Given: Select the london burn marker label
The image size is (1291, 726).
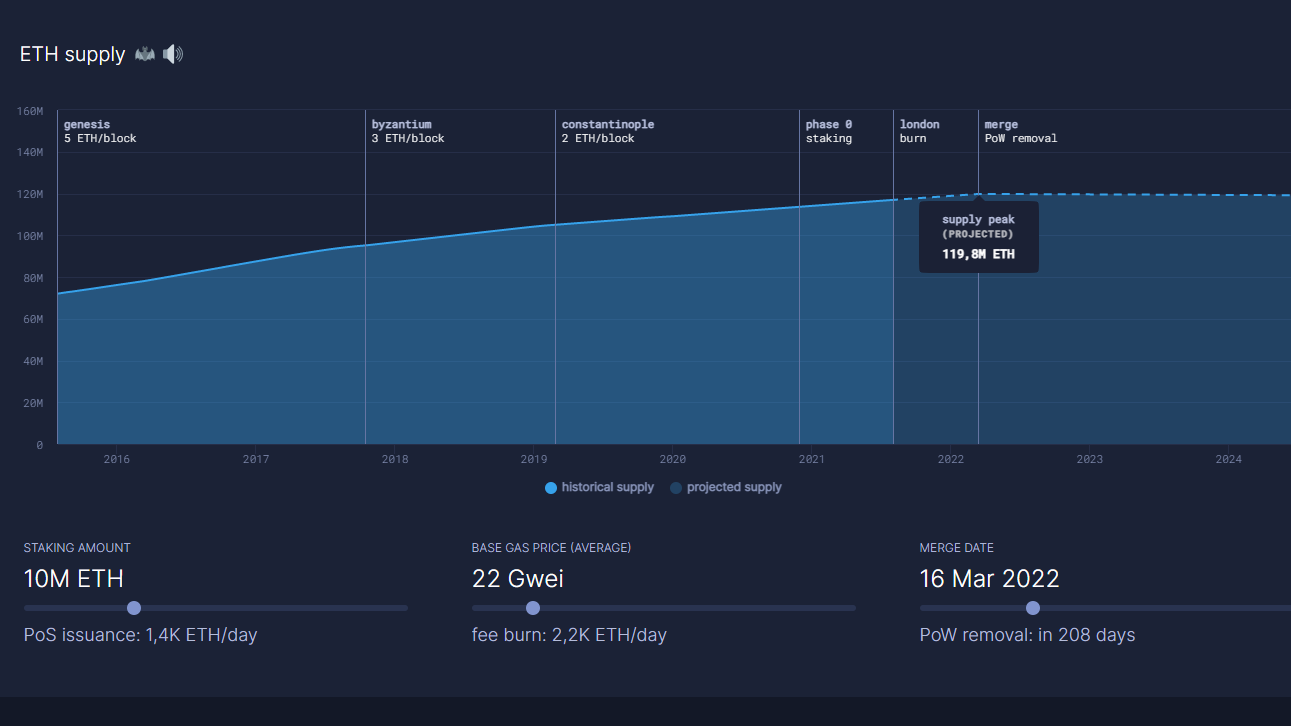Looking at the screenshot, I should [x=919, y=131].
